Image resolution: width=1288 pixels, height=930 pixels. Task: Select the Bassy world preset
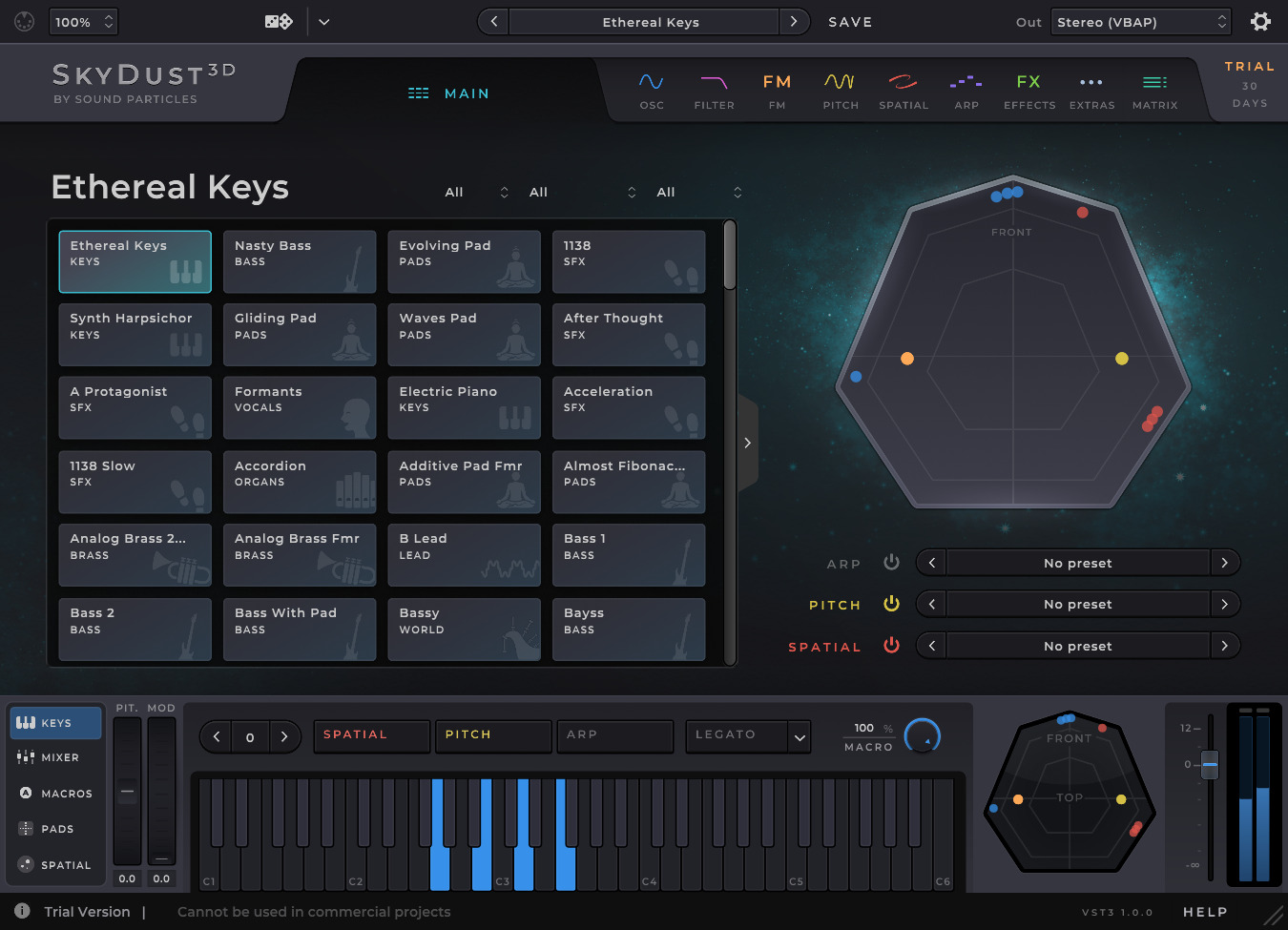pyautogui.click(x=464, y=629)
